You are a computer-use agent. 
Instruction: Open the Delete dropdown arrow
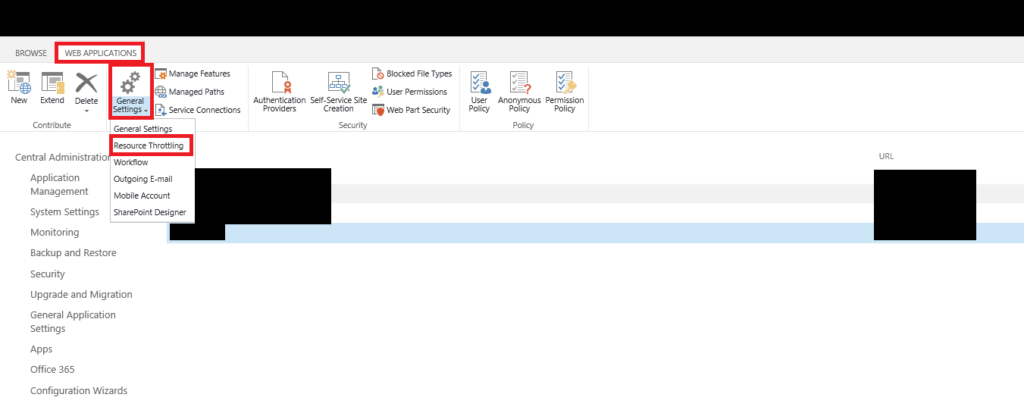coord(86,110)
